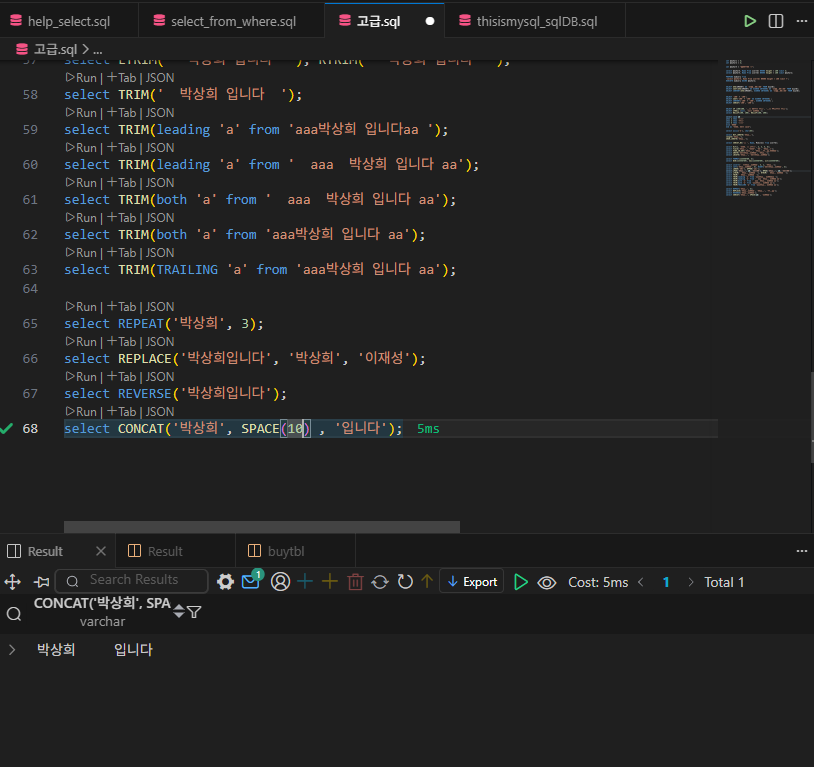Go to previous results page
Image resolution: width=814 pixels, height=767 pixels.
[x=641, y=582]
